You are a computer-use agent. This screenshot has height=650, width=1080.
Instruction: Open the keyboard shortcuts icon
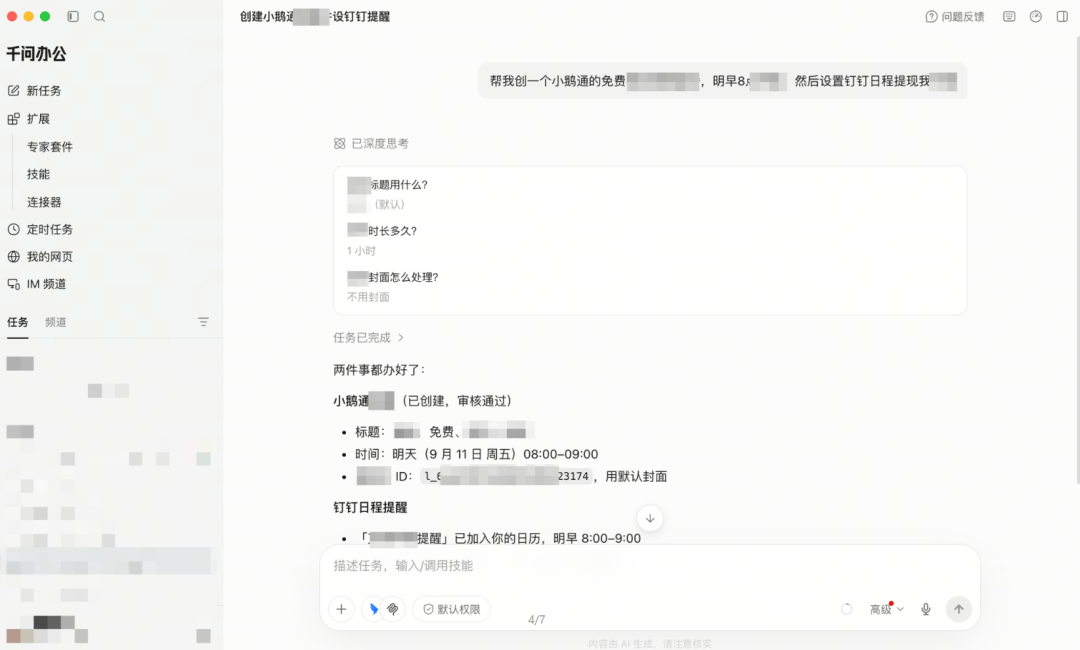[1009, 17]
